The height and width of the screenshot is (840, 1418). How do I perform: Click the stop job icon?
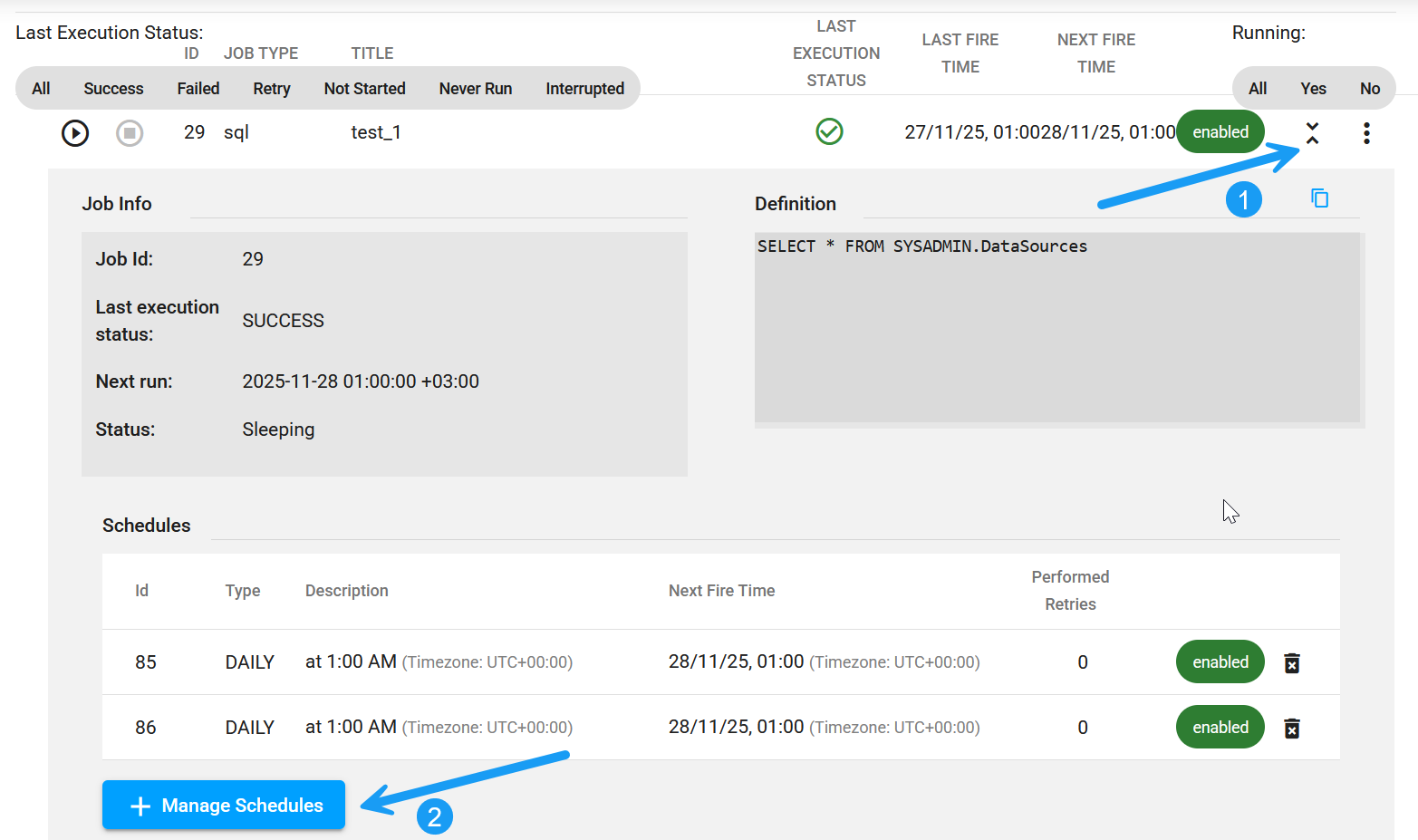[130, 132]
